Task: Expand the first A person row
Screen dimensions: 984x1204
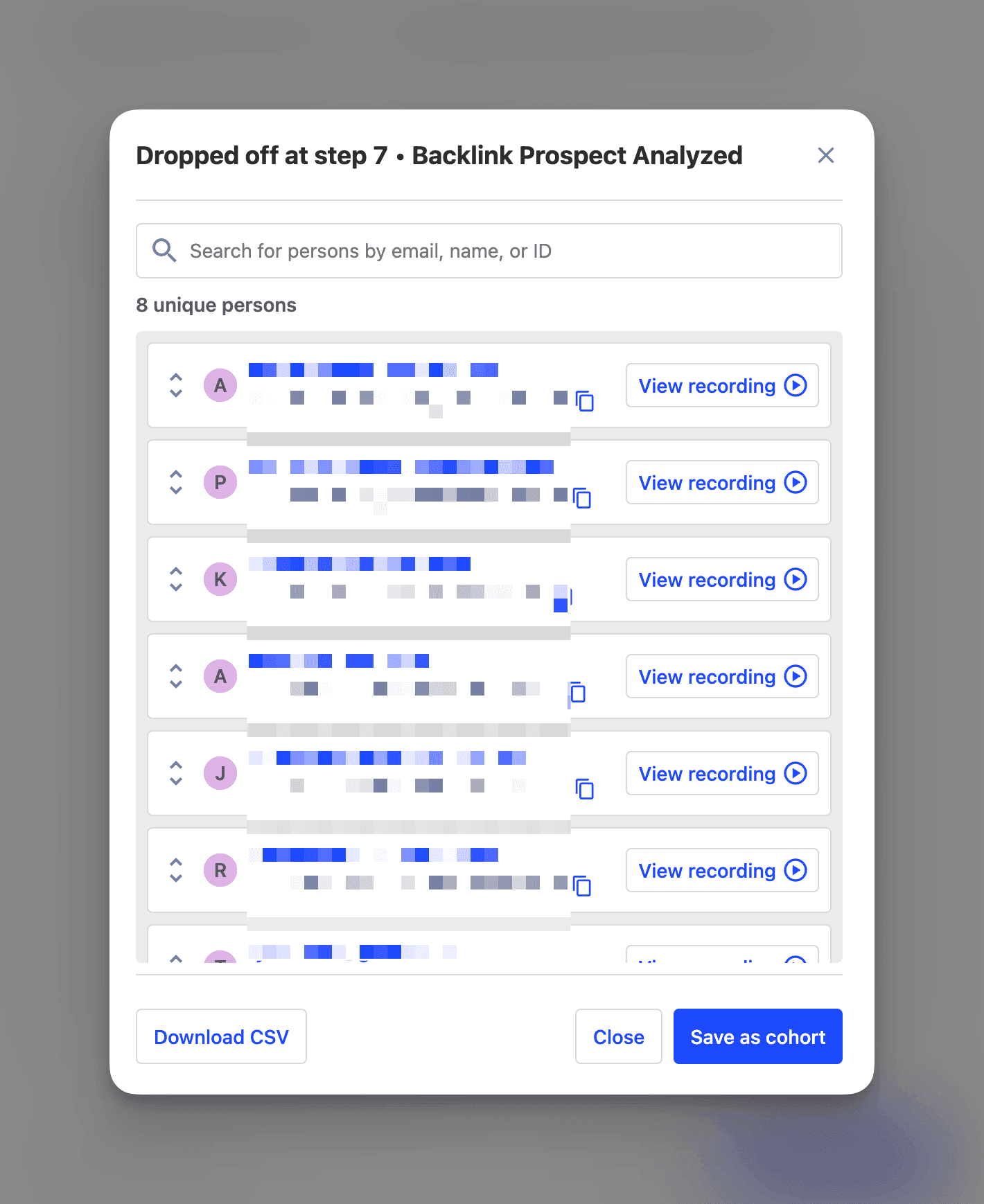Action: pos(176,385)
